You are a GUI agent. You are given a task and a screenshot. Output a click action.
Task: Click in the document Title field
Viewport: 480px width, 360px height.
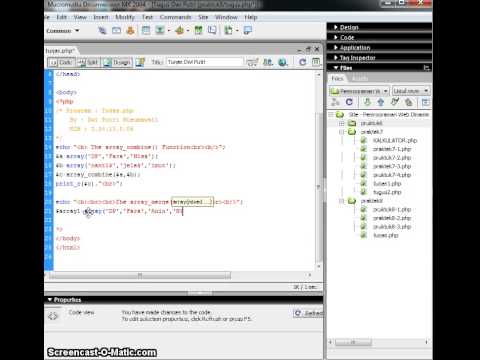[x=205, y=62]
